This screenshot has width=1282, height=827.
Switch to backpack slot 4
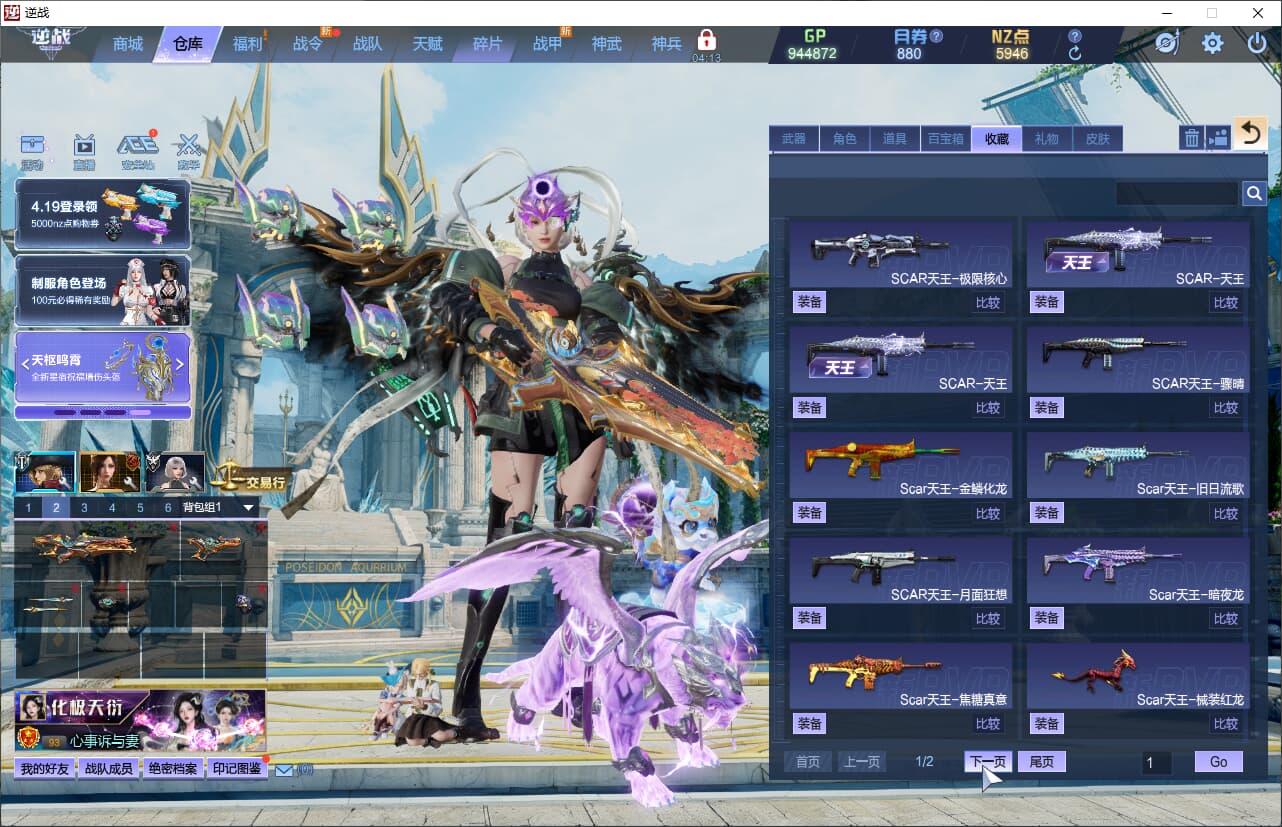(x=112, y=507)
